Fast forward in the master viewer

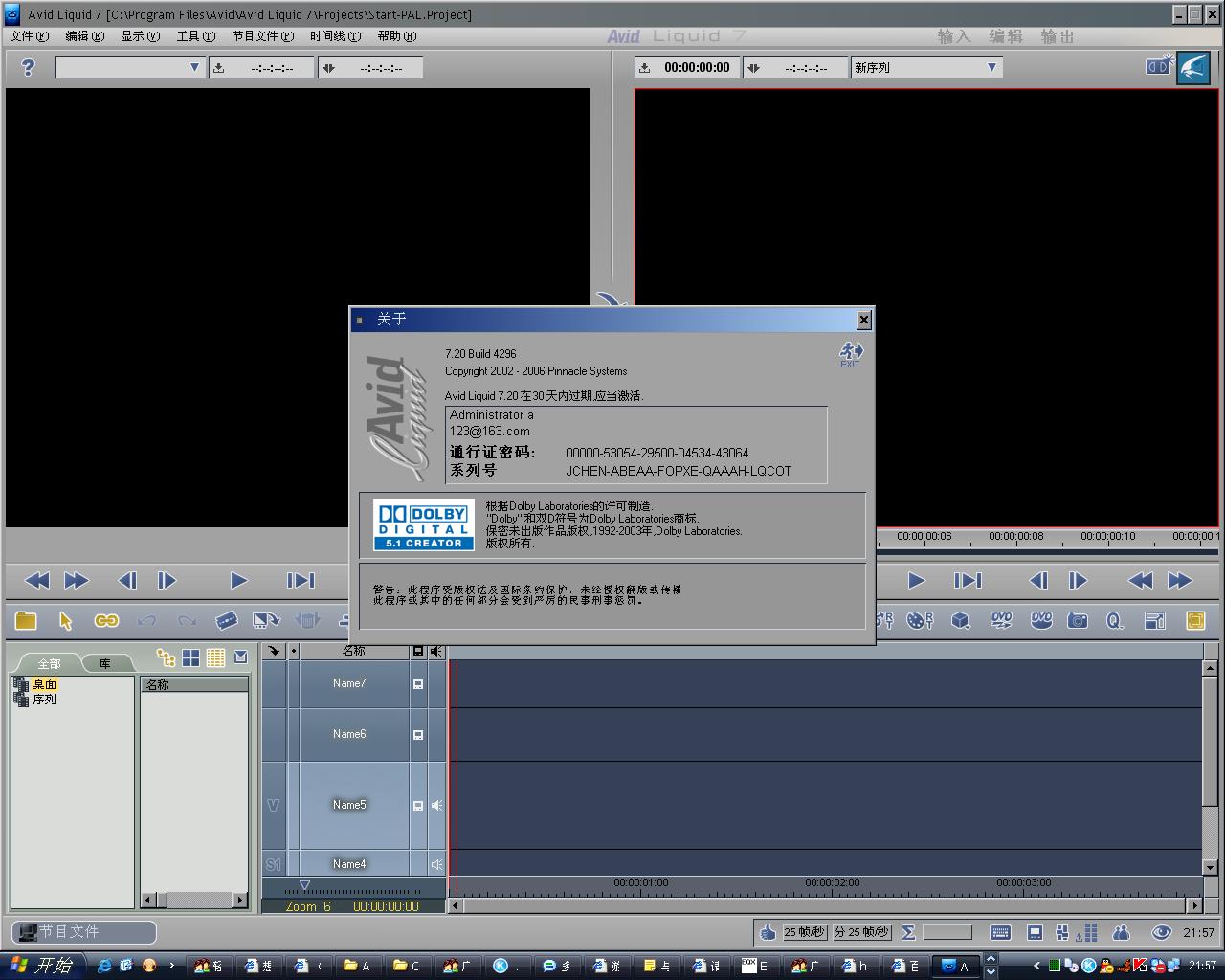1179,580
